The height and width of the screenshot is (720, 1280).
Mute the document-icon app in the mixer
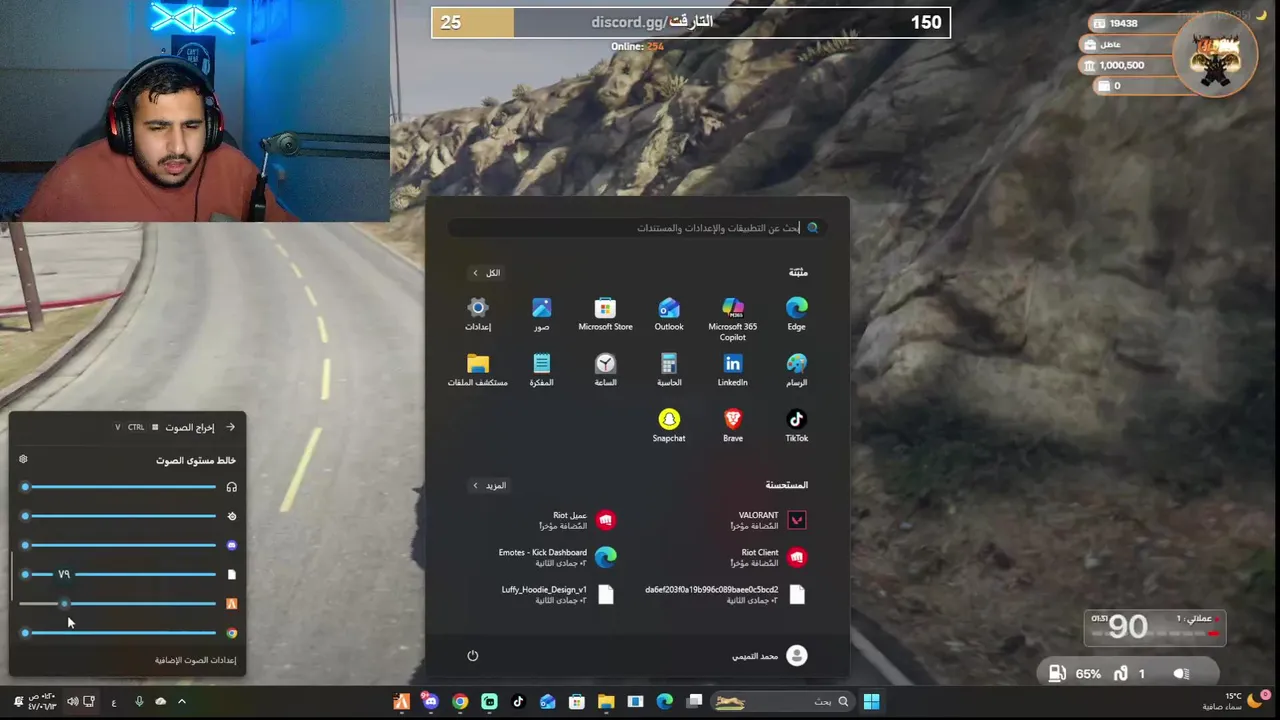(231, 574)
